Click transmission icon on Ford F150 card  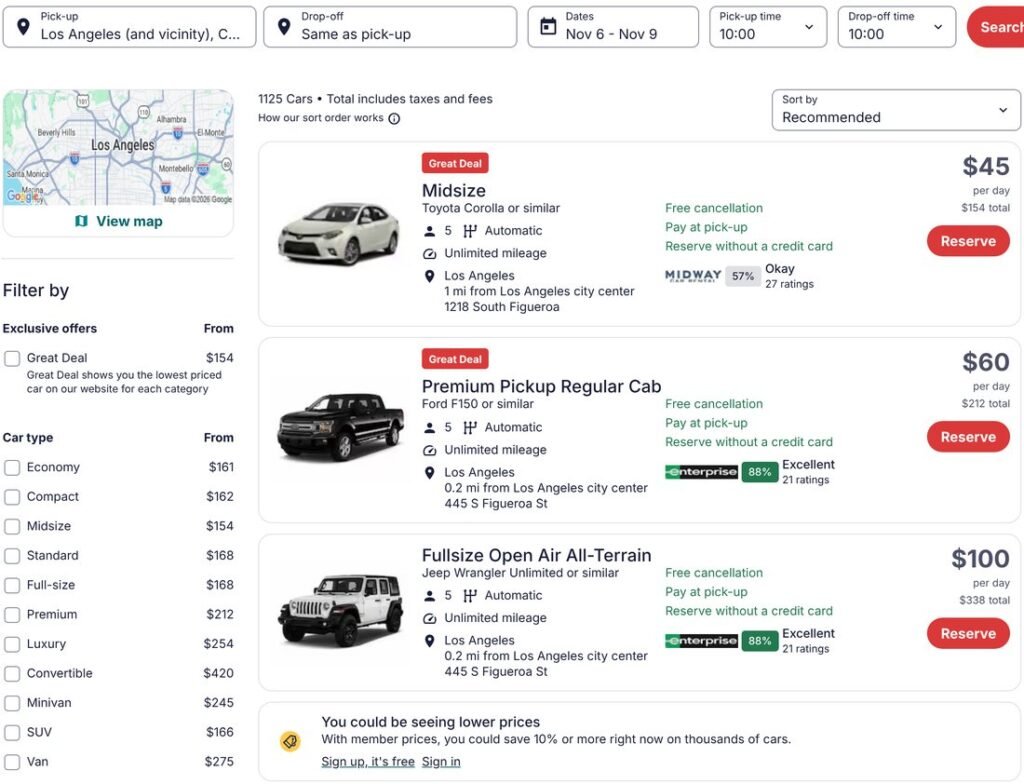point(470,428)
